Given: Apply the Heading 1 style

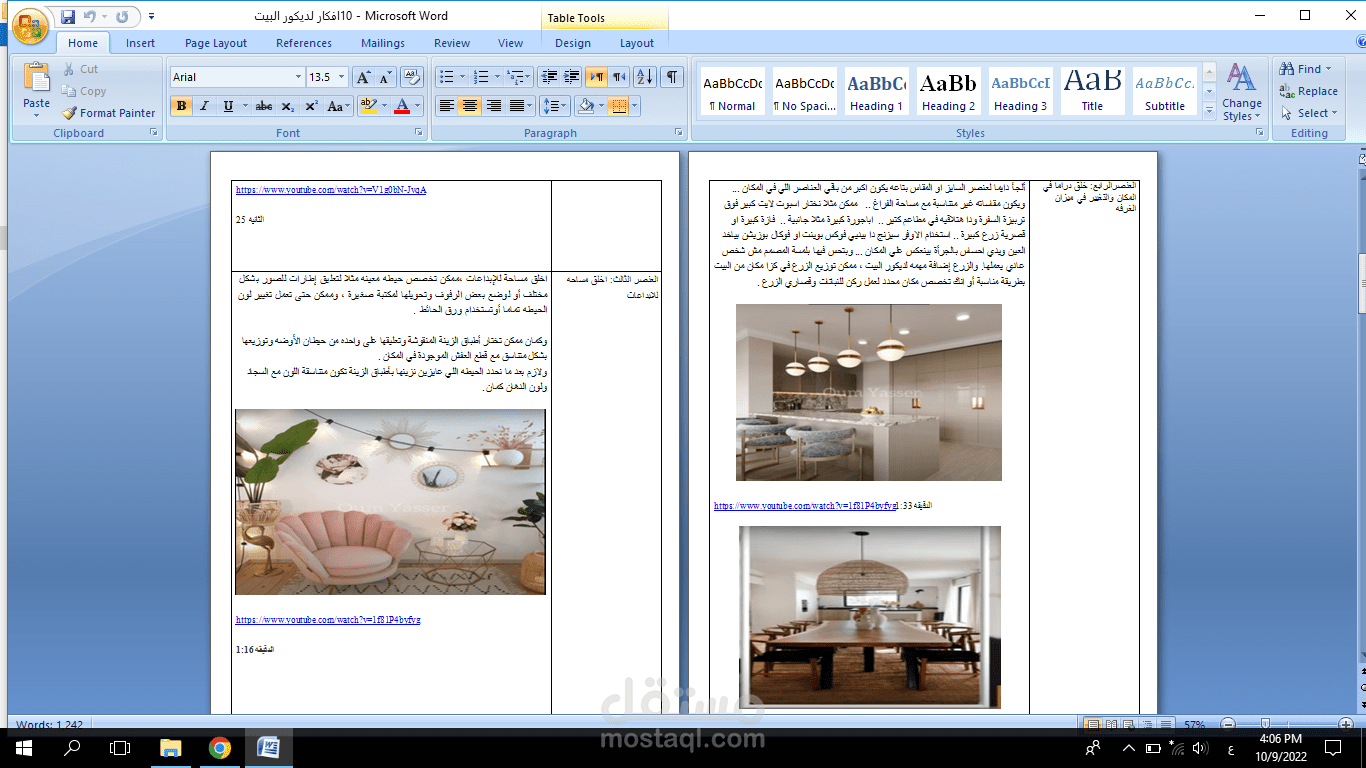Looking at the screenshot, I should tap(877, 91).
